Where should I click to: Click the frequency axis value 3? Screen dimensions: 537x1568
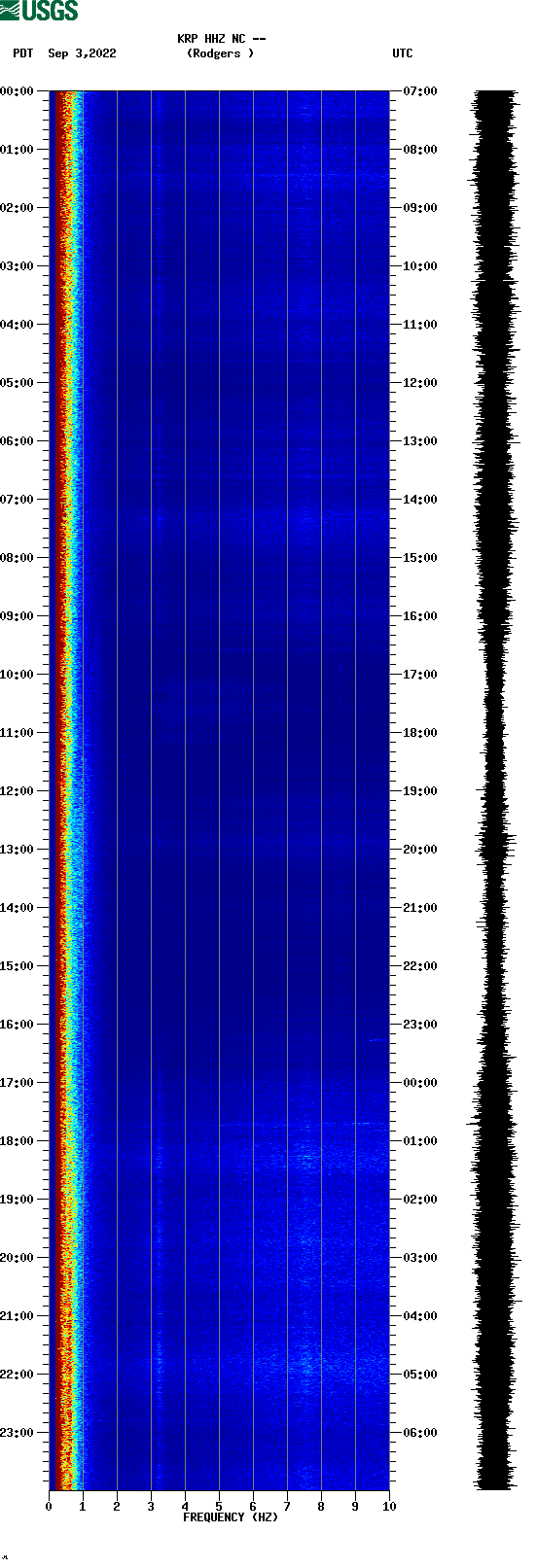tap(151, 1507)
